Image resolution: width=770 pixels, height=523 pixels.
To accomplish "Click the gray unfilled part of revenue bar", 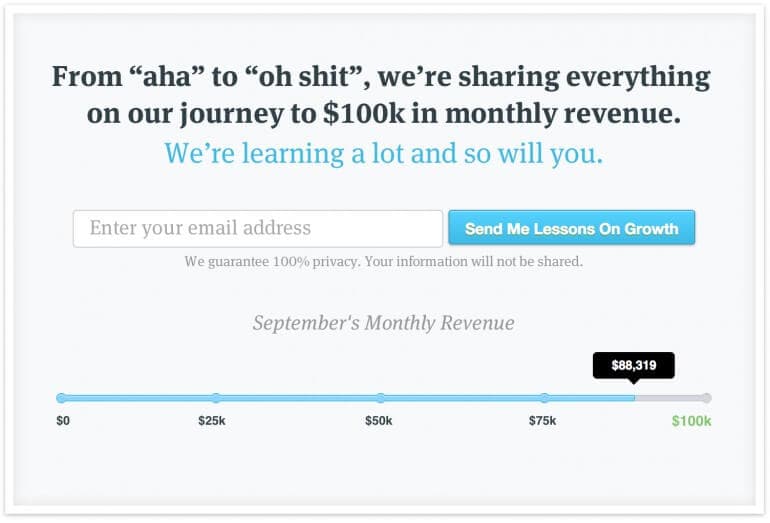I will pyautogui.click(x=668, y=398).
